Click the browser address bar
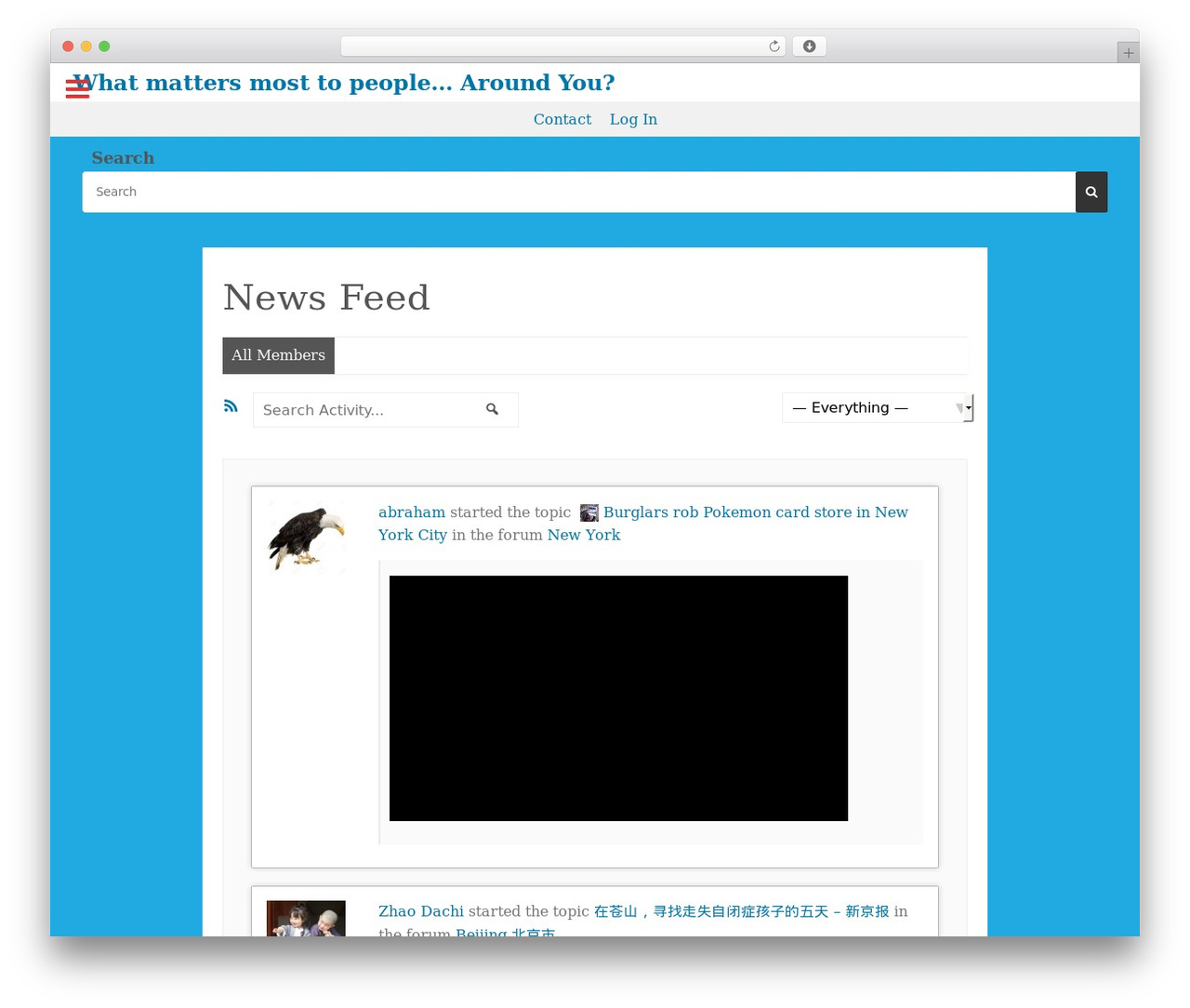The width and height of the screenshot is (1190, 1008). coord(562,46)
